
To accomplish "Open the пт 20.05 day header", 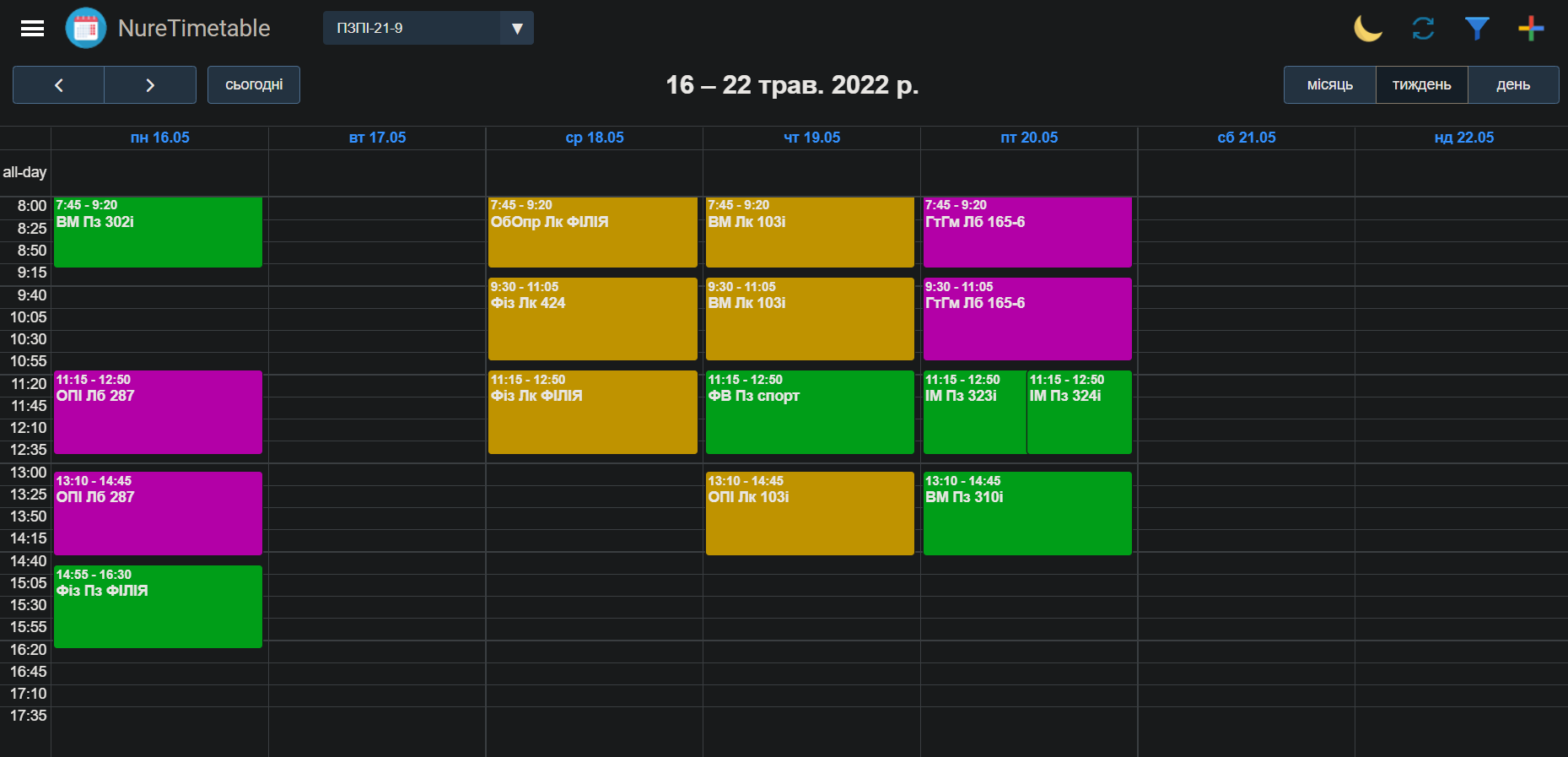I will [1029, 138].
